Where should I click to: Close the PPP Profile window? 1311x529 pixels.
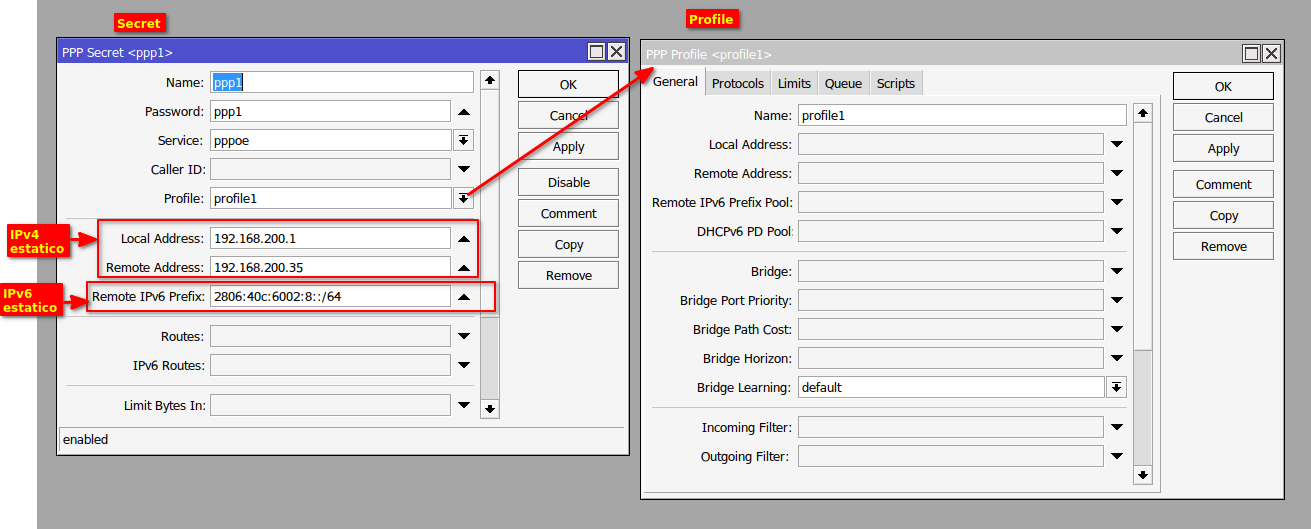coord(1271,54)
